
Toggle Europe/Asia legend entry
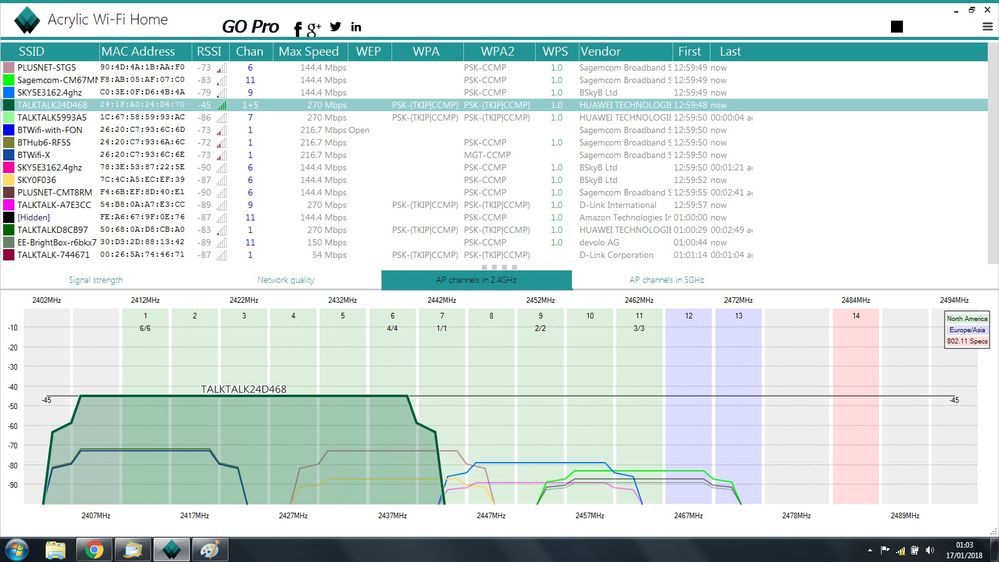pos(967,330)
